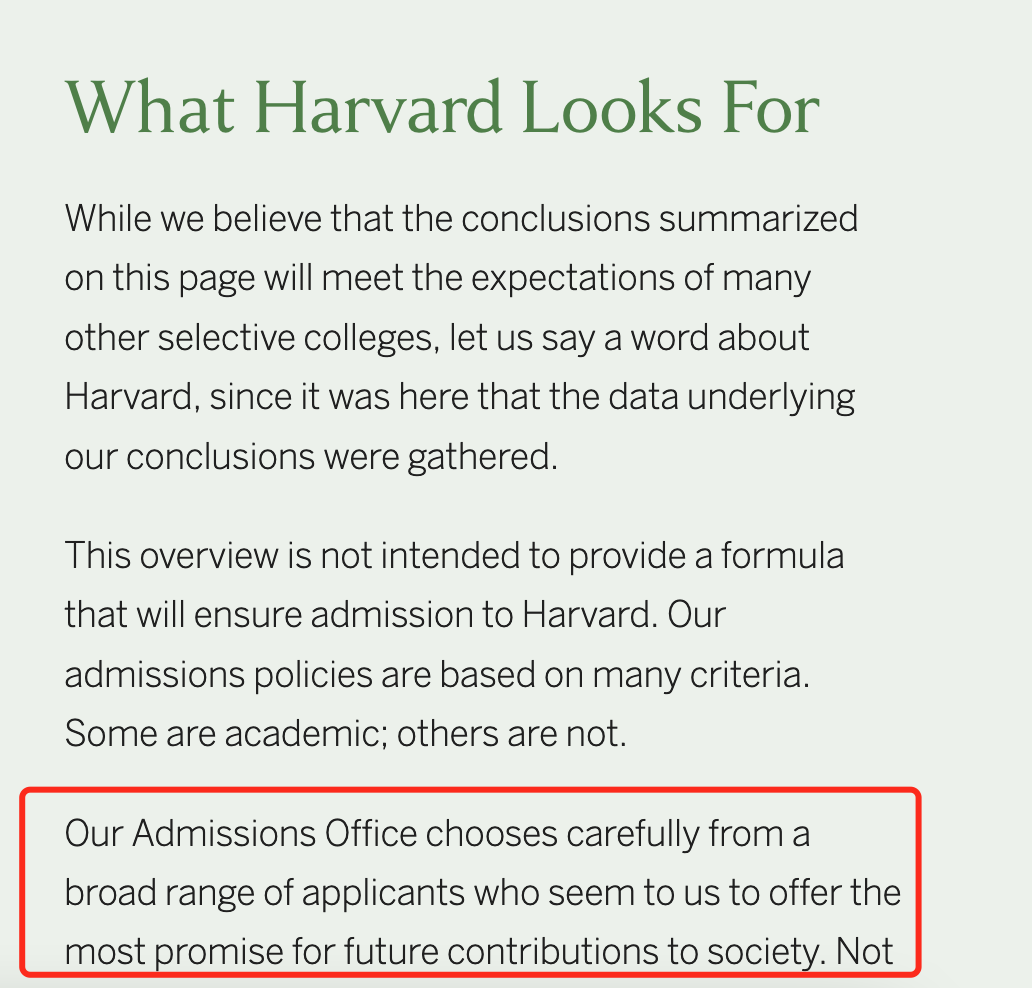
Task: Click the line "broad range of applicants"
Action: coord(482,893)
